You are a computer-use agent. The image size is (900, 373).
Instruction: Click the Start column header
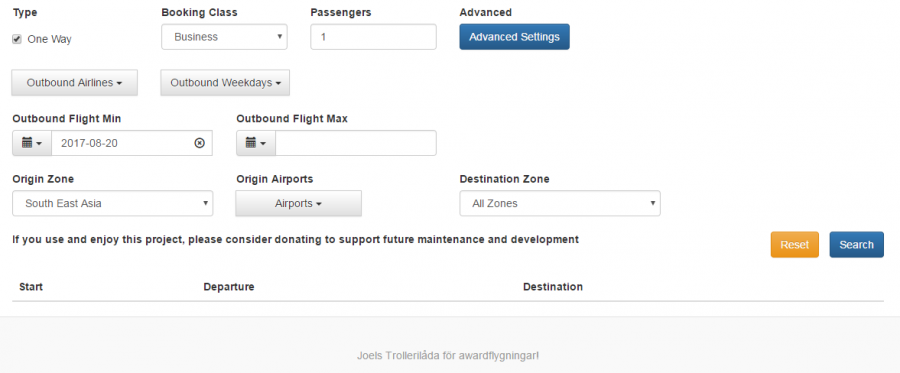pos(31,286)
